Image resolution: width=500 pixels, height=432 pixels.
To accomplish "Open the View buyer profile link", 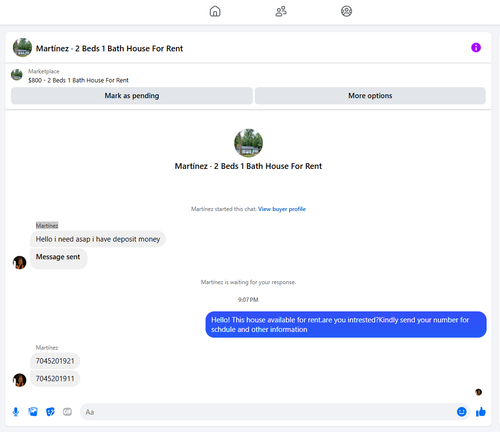I will point(282,209).
